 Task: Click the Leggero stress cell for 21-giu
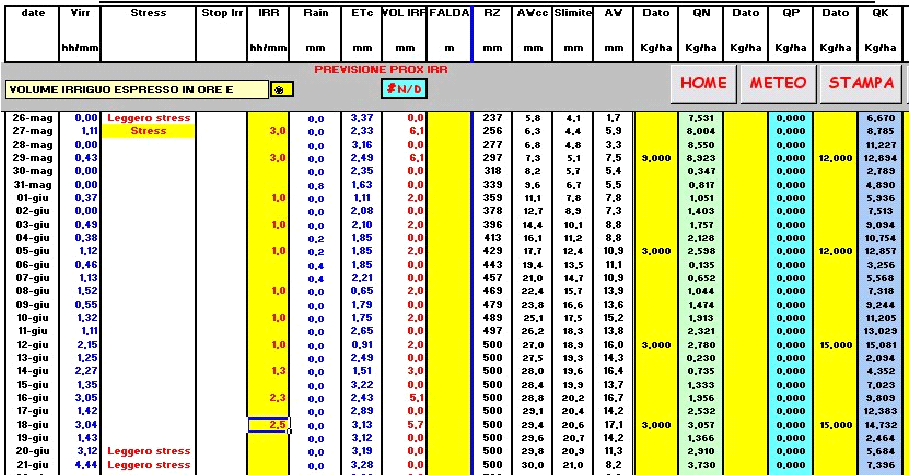148,465
